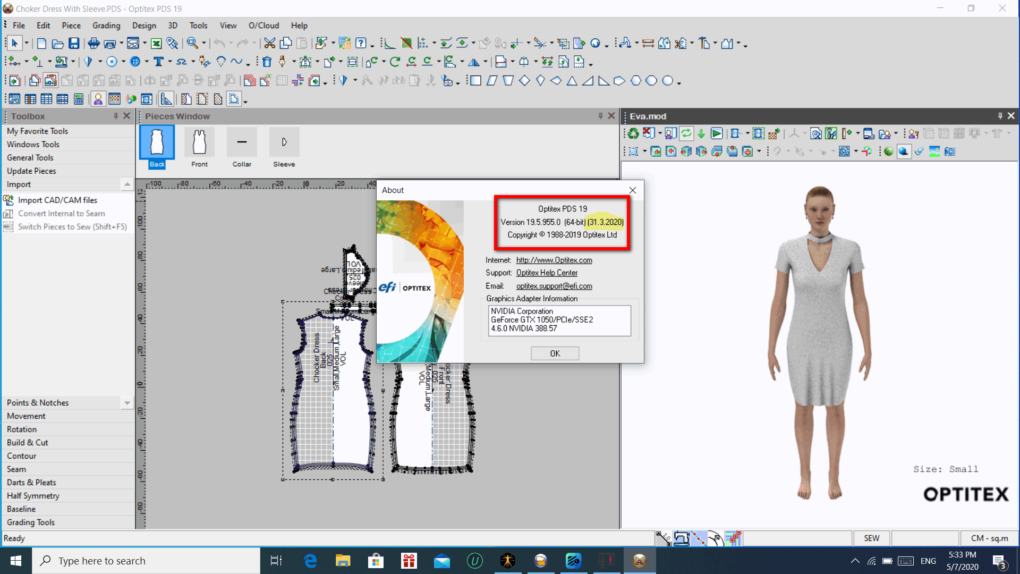This screenshot has height=574, width=1020.
Task: Show hidden system tray icons chevron
Action: click(855, 561)
